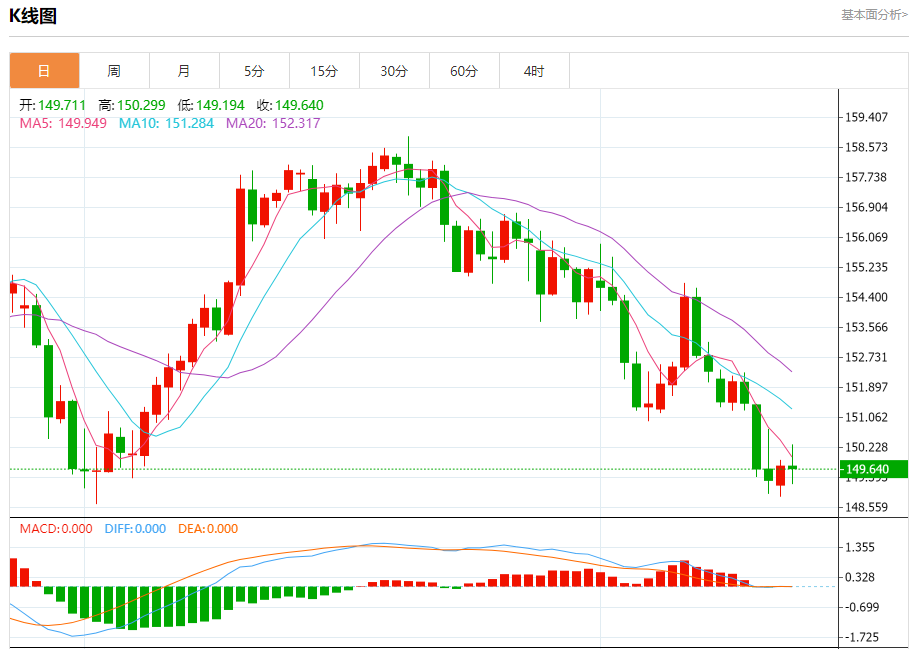Viewport: 913px width, 649px height.
Task: Switch to the 月 monthly tab
Action: pyautogui.click(x=184, y=71)
